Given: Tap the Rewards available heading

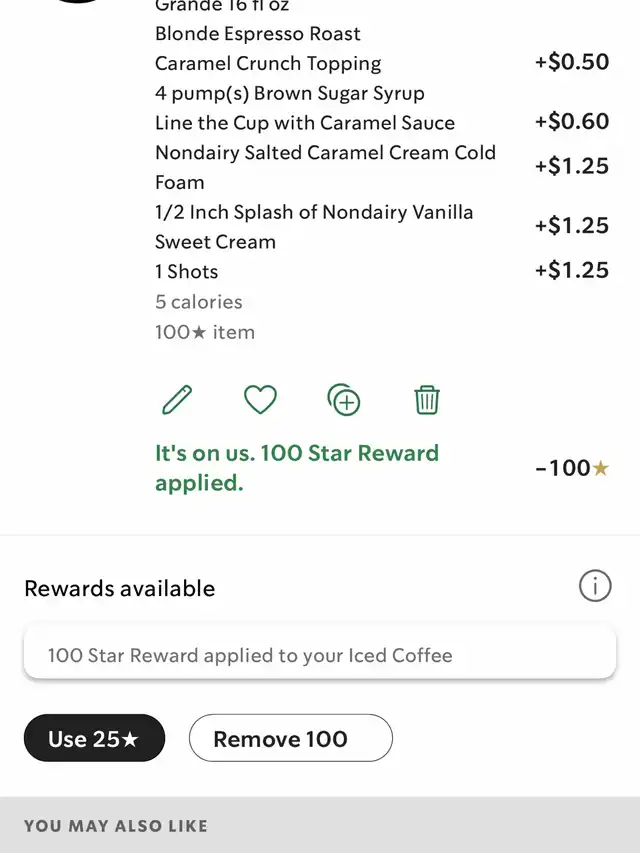Looking at the screenshot, I should tap(120, 589).
